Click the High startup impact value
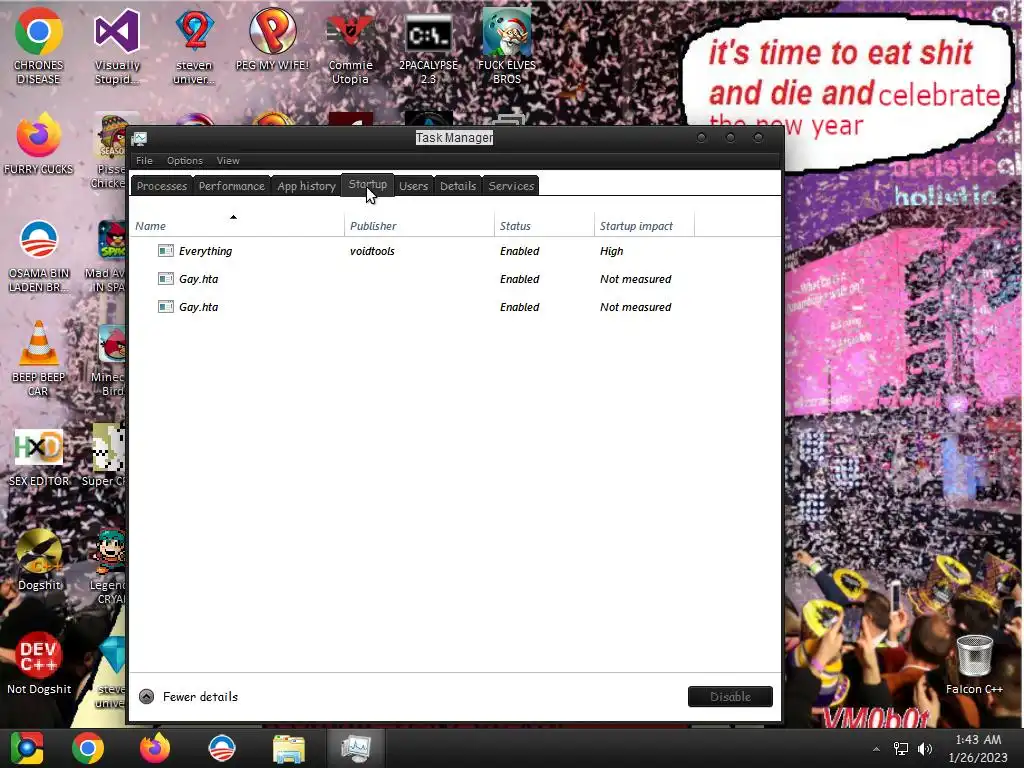 tap(612, 251)
